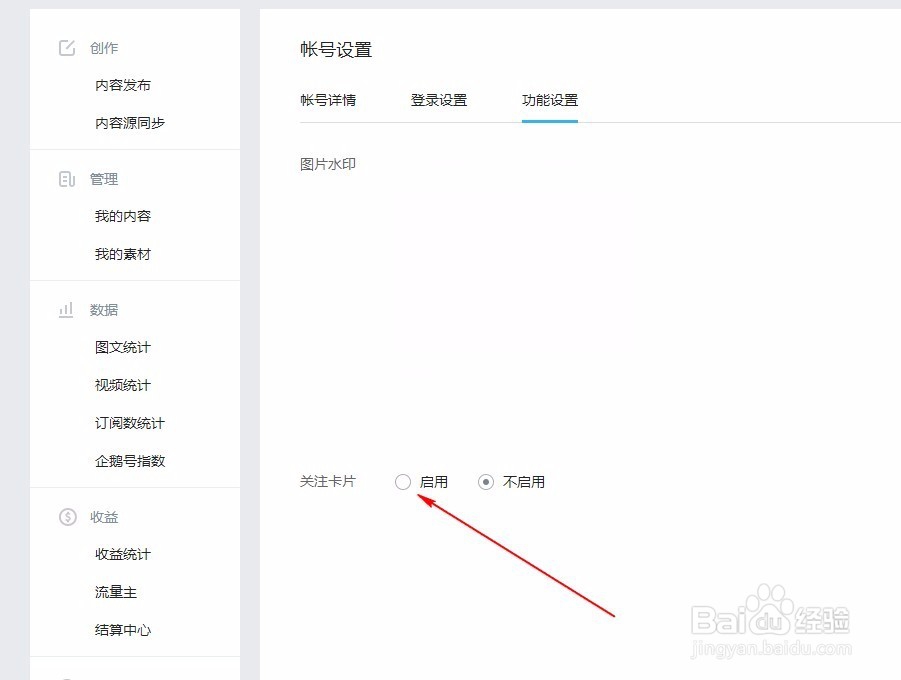
Task: Click the pen icon beside 创作
Action: [66, 47]
